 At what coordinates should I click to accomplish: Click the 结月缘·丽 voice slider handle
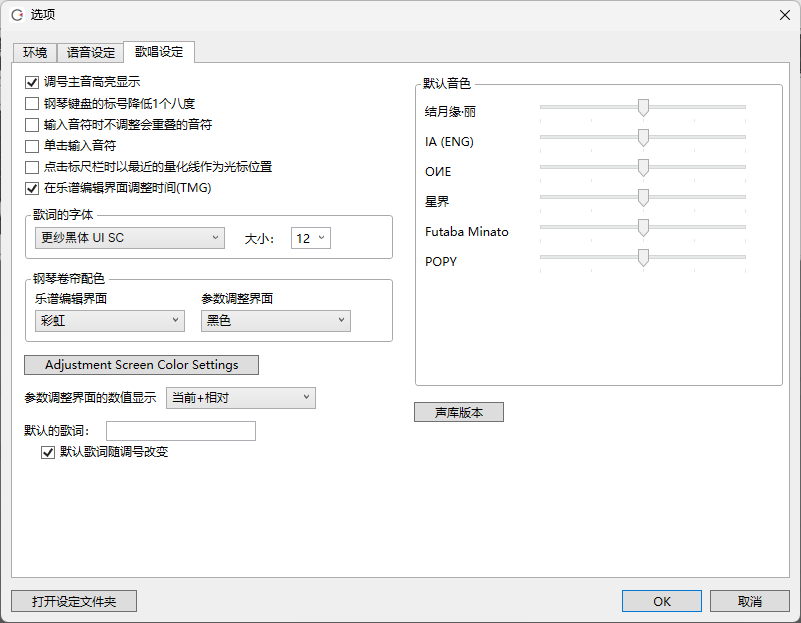coord(644,108)
